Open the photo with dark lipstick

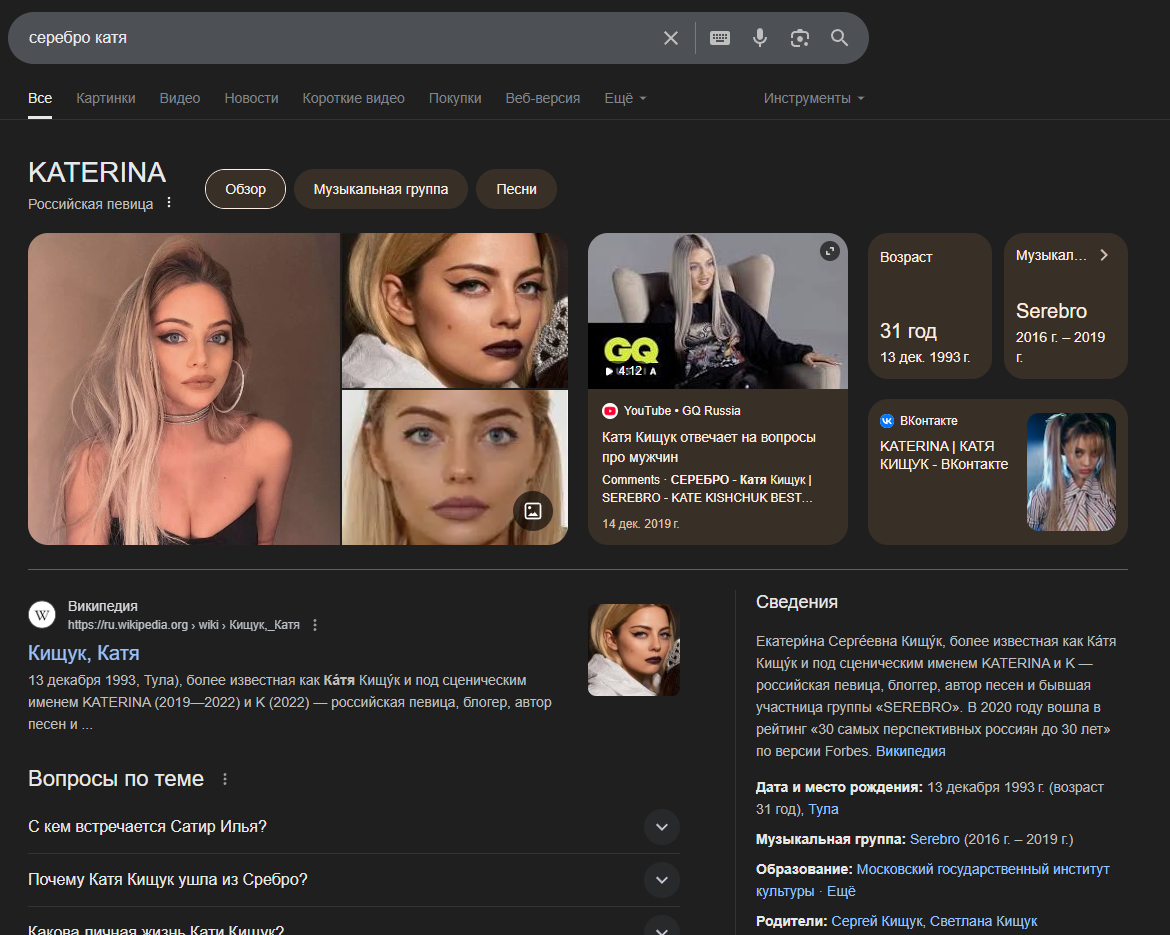pos(454,310)
